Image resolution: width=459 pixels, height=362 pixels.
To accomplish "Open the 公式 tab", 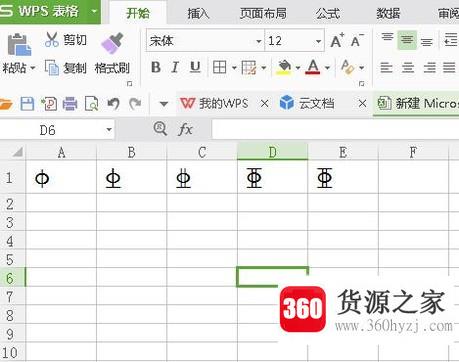I will 328,13.
